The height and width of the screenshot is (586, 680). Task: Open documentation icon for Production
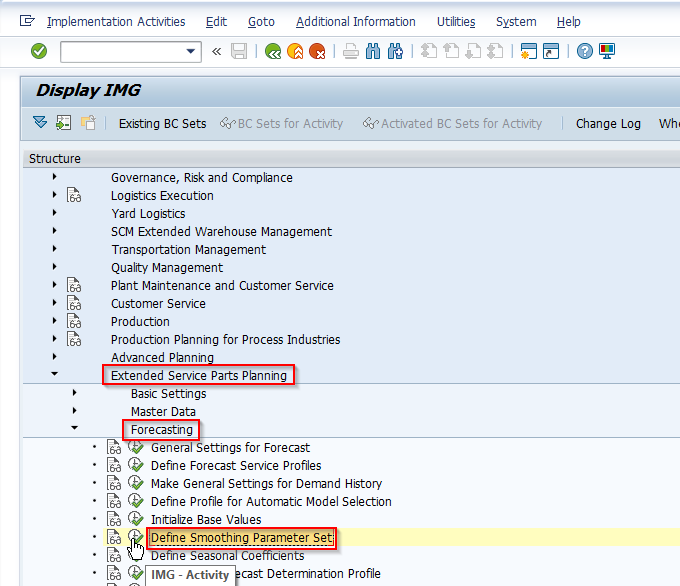pos(74,321)
